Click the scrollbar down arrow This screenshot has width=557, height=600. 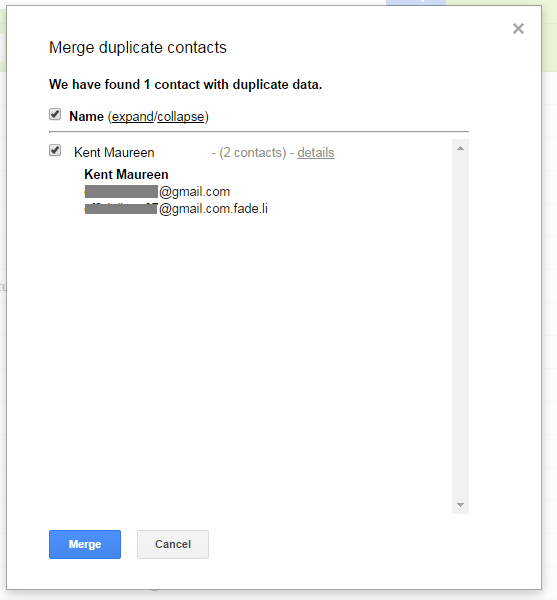point(460,505)
